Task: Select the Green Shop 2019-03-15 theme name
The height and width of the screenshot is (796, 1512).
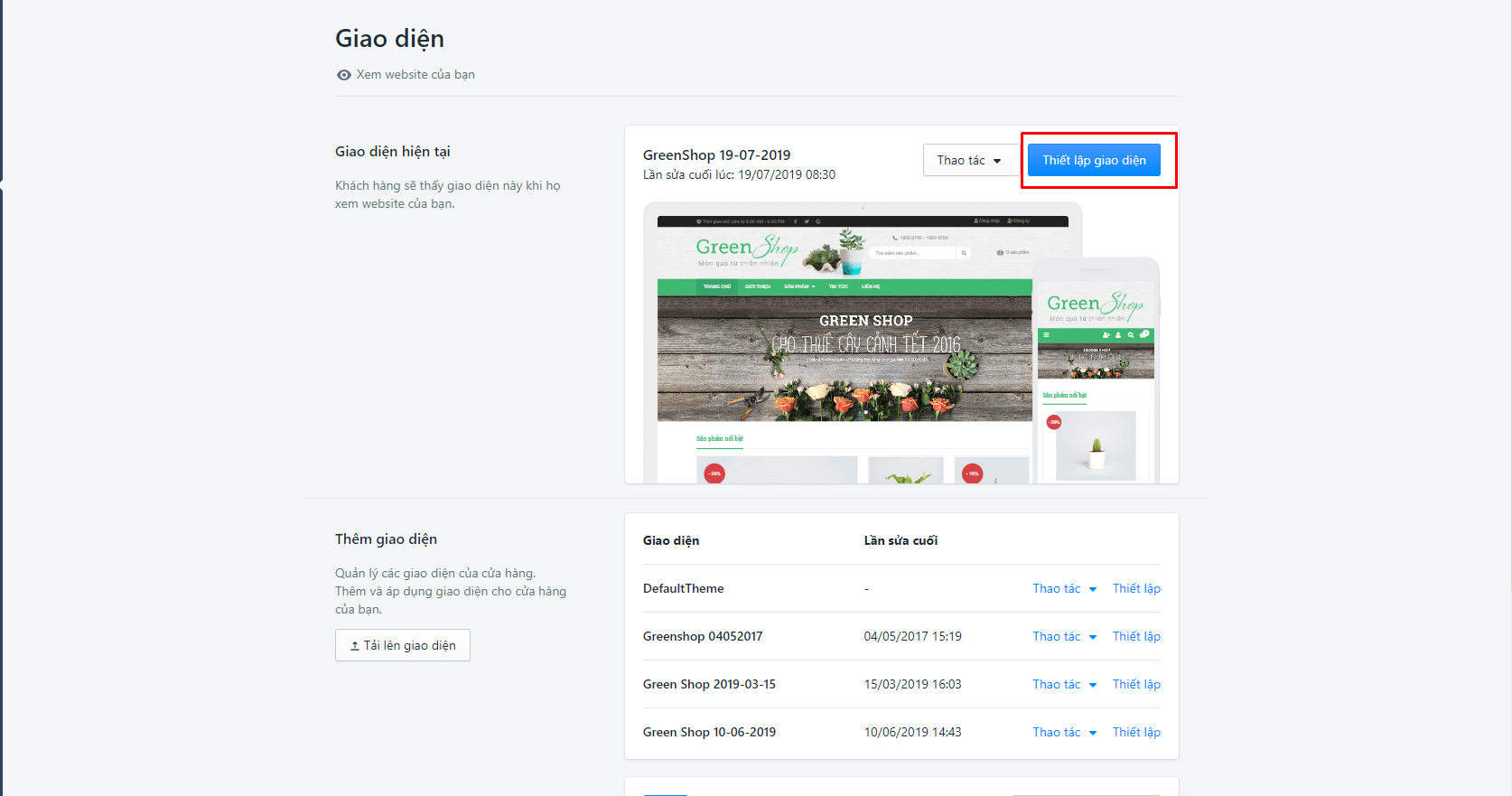Action: pyautogui.click(x=709, y=684)
